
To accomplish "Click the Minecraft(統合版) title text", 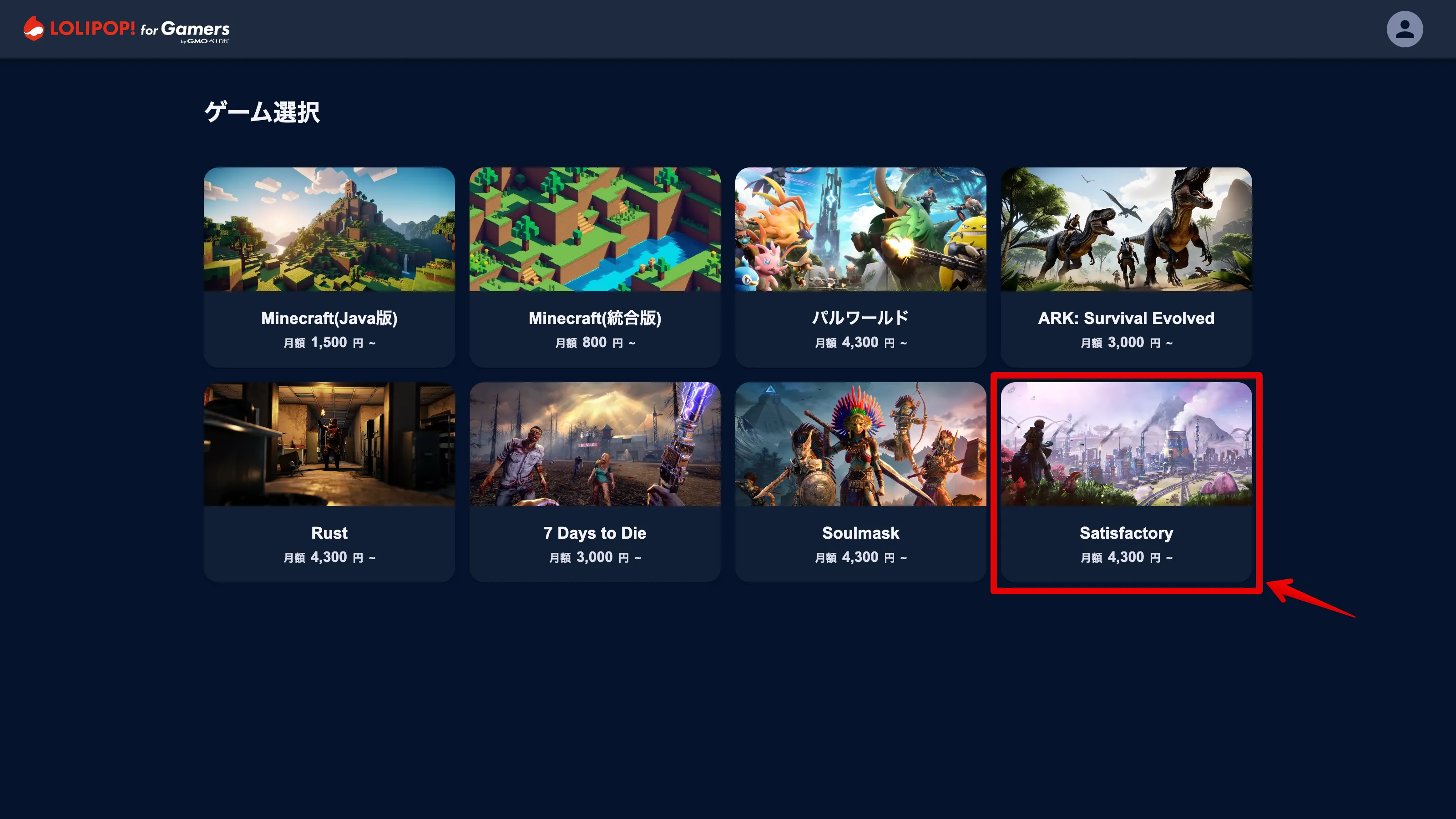I will (595, 318).
